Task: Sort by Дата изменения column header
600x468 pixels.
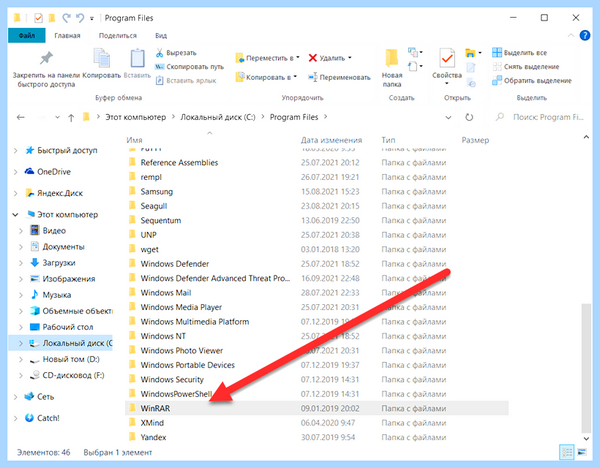Action: 331,140
